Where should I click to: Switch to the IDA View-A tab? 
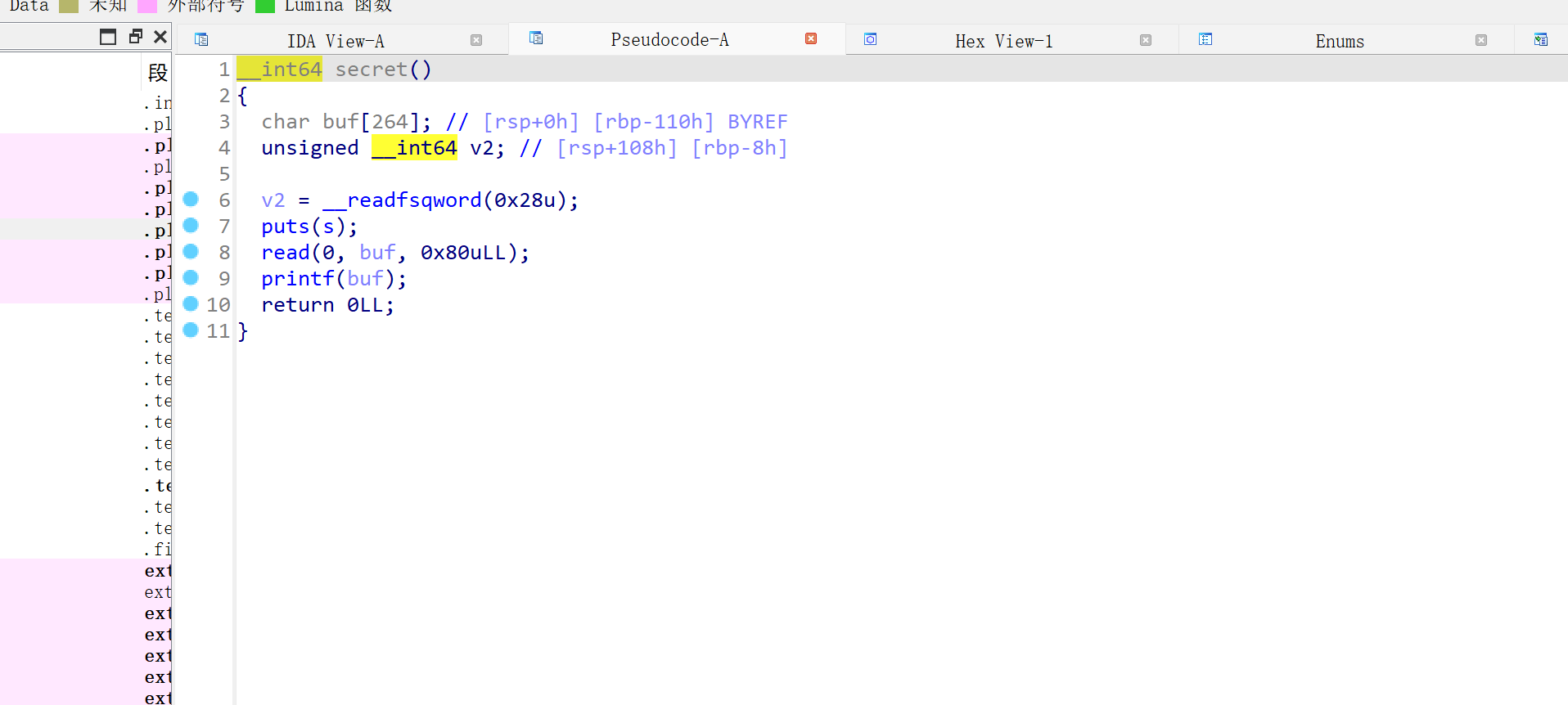[336, 41]
